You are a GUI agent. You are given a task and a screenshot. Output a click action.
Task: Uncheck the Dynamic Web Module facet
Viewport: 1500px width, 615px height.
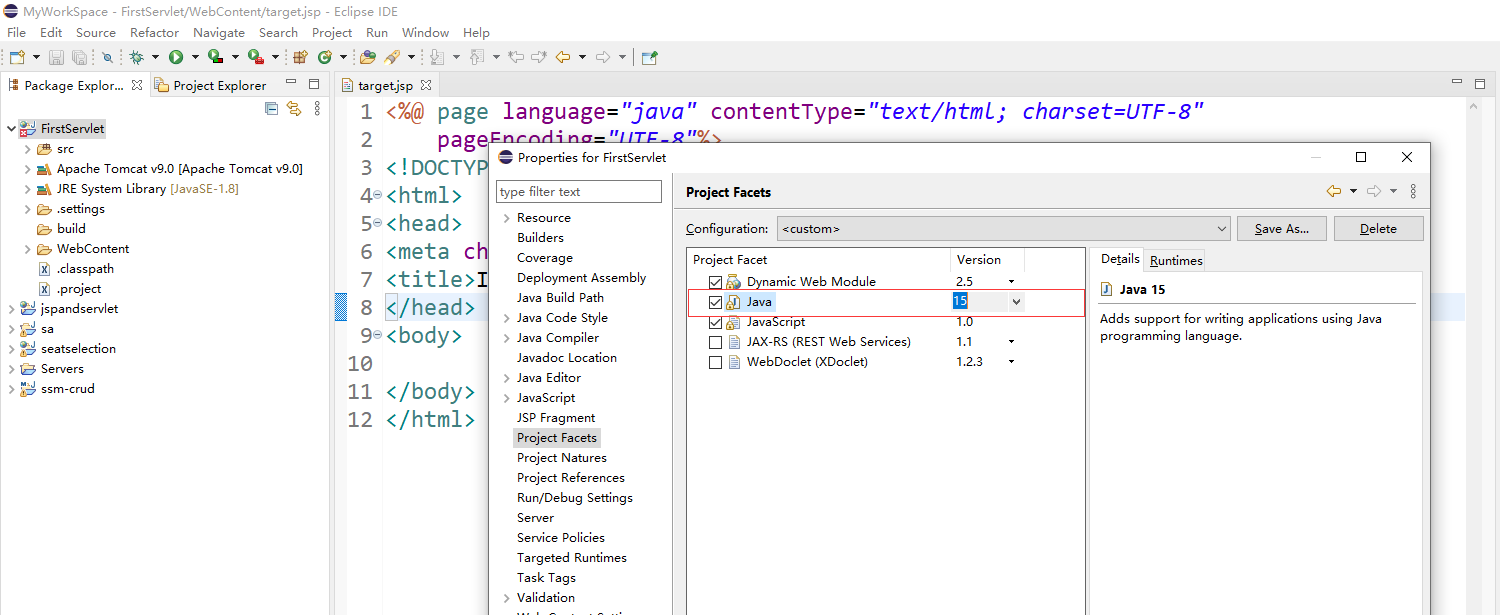tap(715, 282)
